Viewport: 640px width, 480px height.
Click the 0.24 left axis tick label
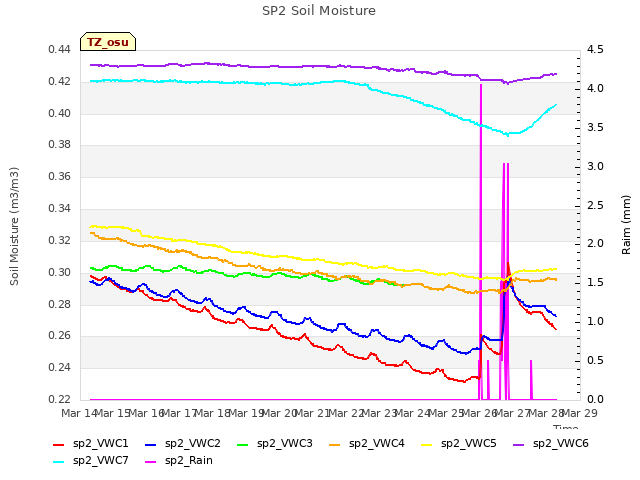tap(60, 367)
